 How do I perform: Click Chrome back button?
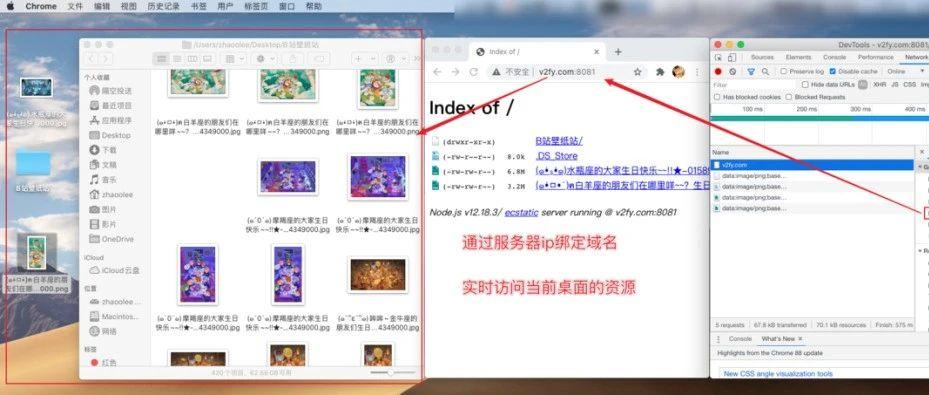pyautogui.click(x=437, y=72)
